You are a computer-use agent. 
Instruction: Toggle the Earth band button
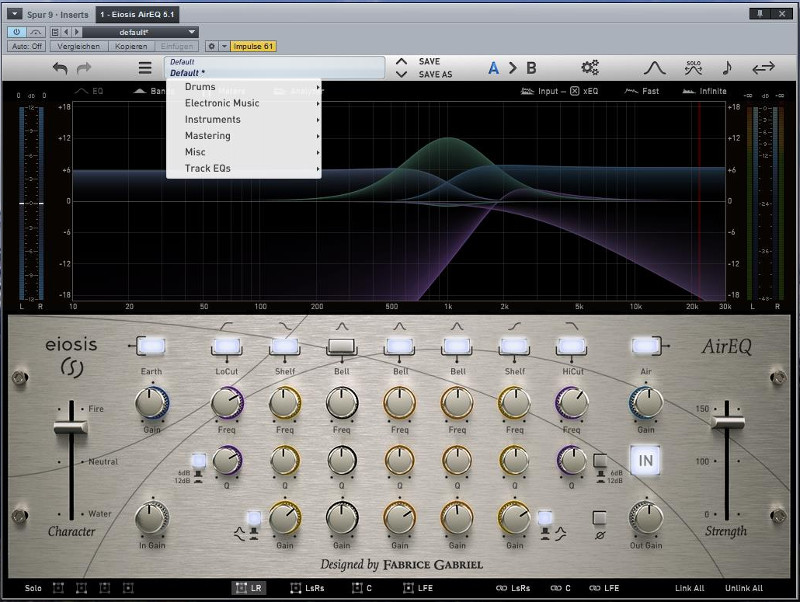(152, 346)
